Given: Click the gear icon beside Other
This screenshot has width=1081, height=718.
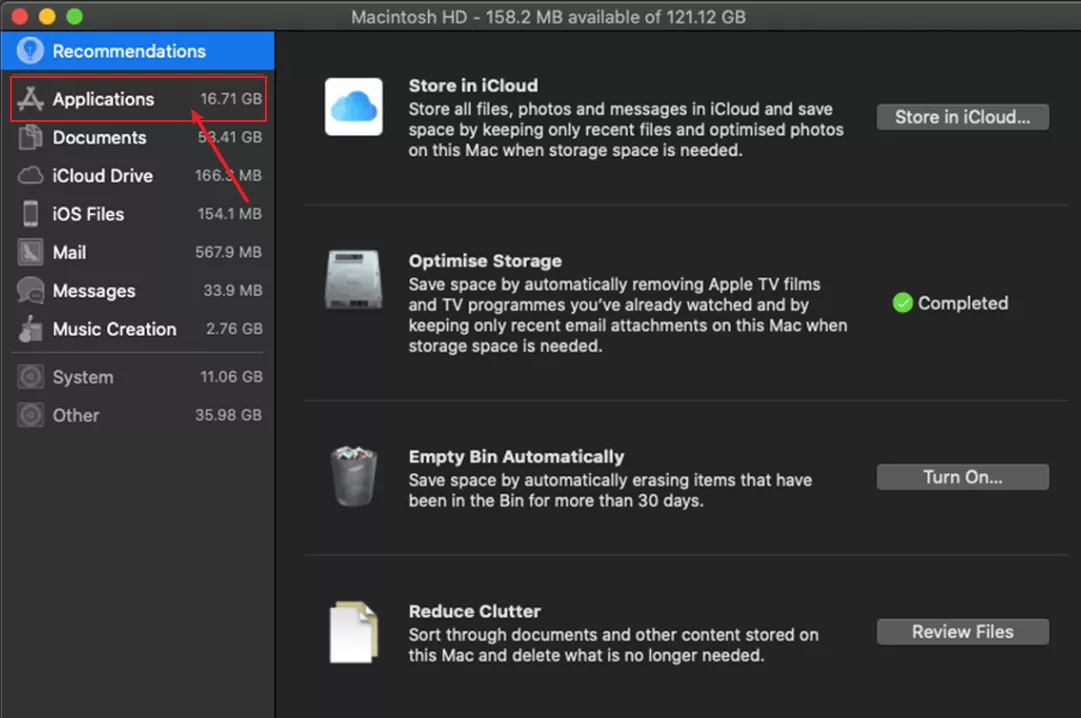Looking at the screenshot, I should (x=30, y=415).
